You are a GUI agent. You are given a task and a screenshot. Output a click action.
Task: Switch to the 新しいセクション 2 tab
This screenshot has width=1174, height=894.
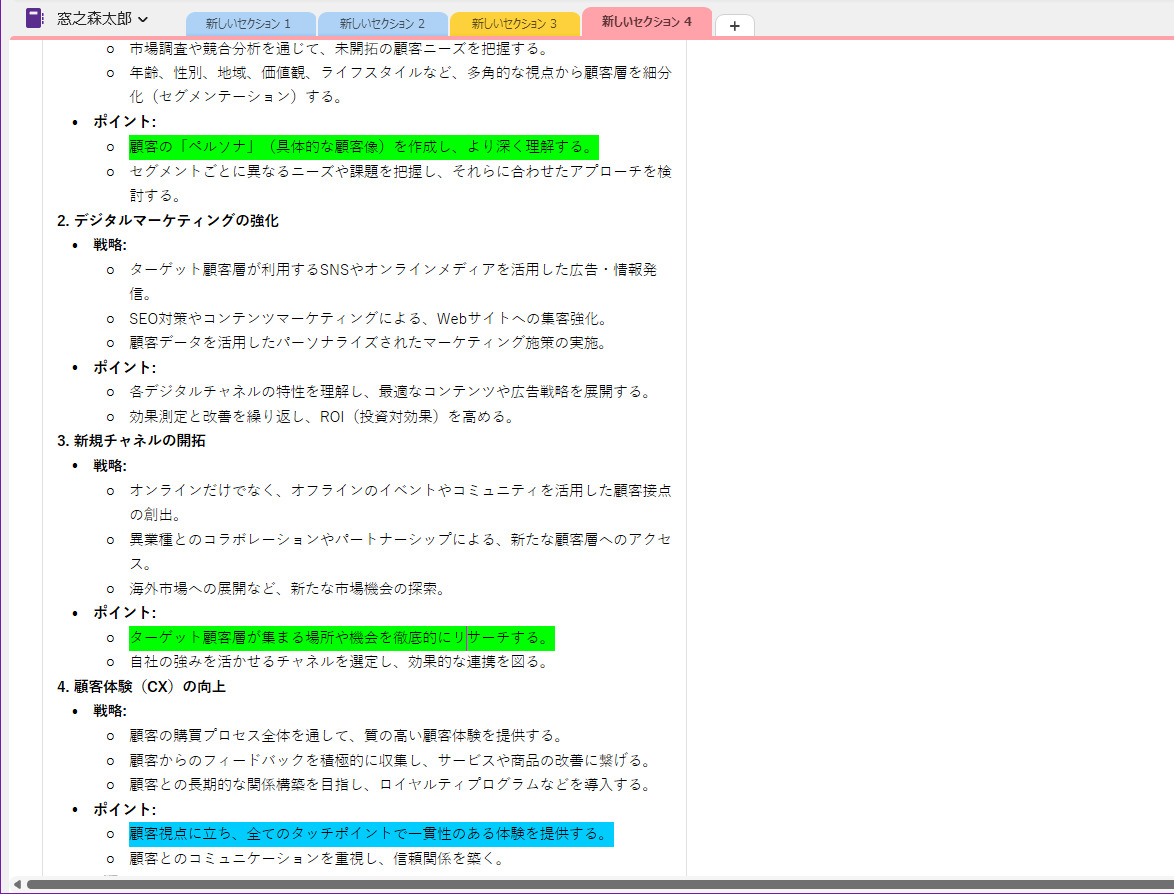pyautogui.click(x=381, y=22)
